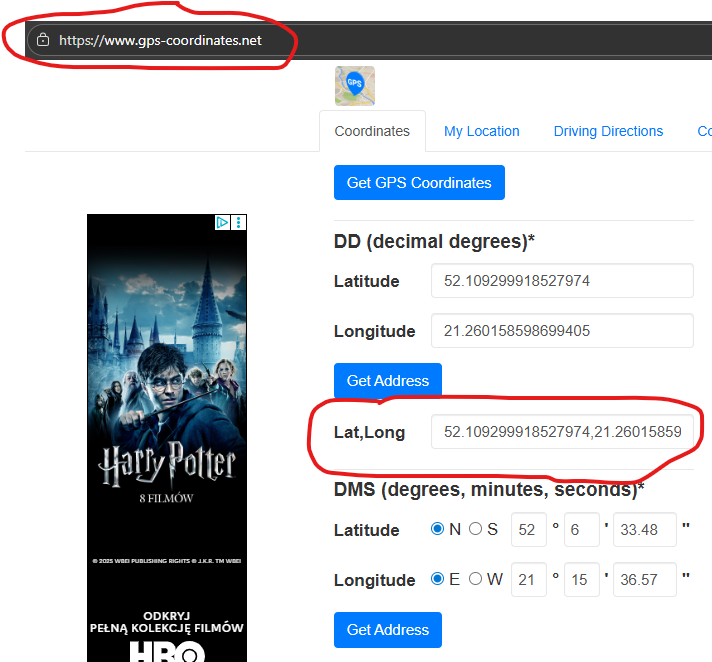The height and width of the screenshot is (662, 712).
Task: Click the decimal Latitude input field
Action: click(x=562, y=281)
